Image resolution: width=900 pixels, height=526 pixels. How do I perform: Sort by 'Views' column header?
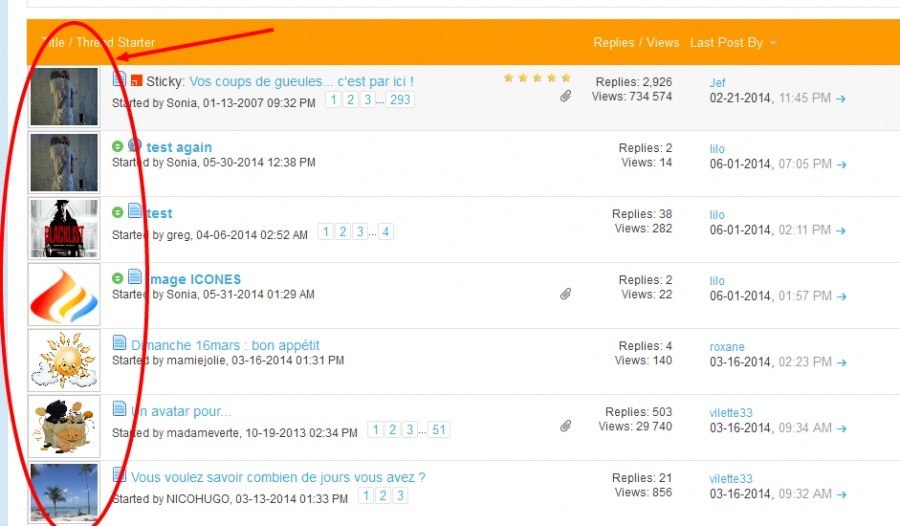(x=662, y=43)
